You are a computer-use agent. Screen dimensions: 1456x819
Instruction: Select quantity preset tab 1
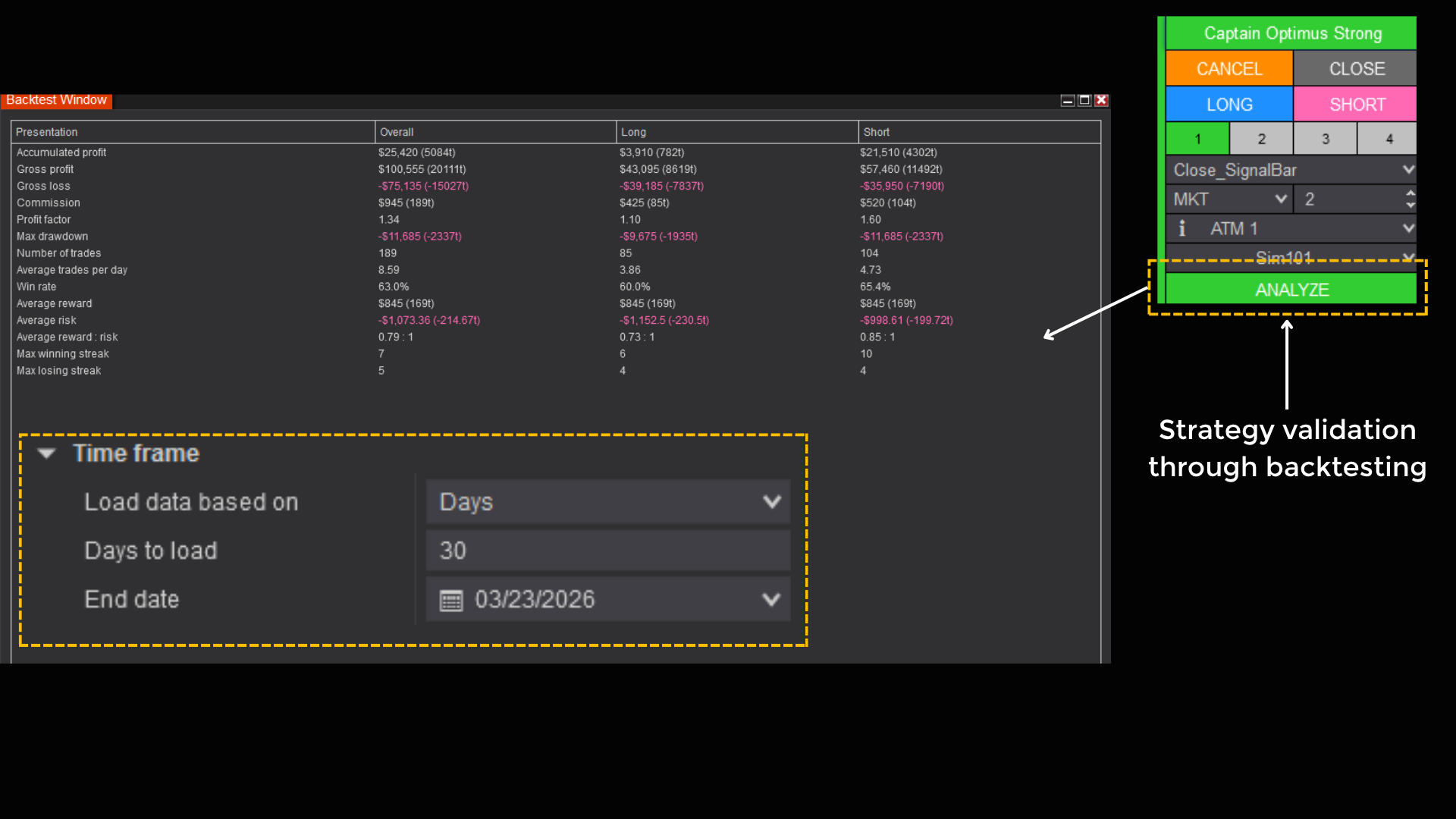click(1197, 139)
